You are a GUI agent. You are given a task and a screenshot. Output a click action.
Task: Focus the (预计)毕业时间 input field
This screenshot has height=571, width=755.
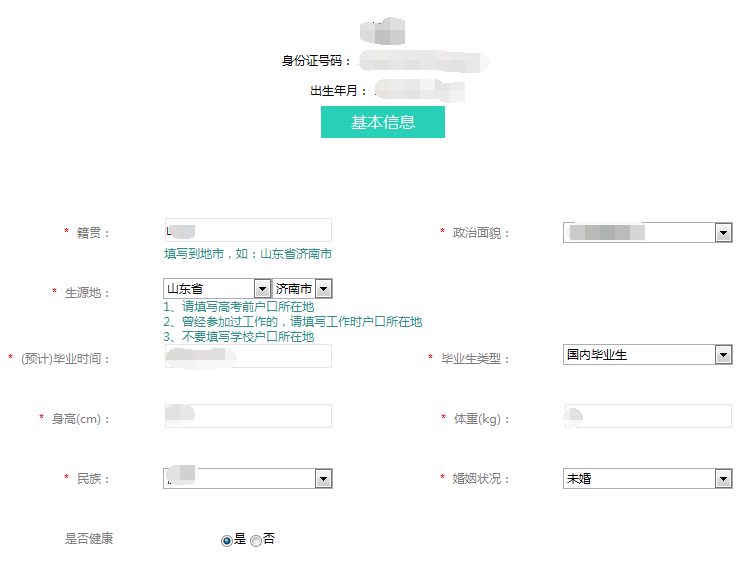[x=248, y=357]
